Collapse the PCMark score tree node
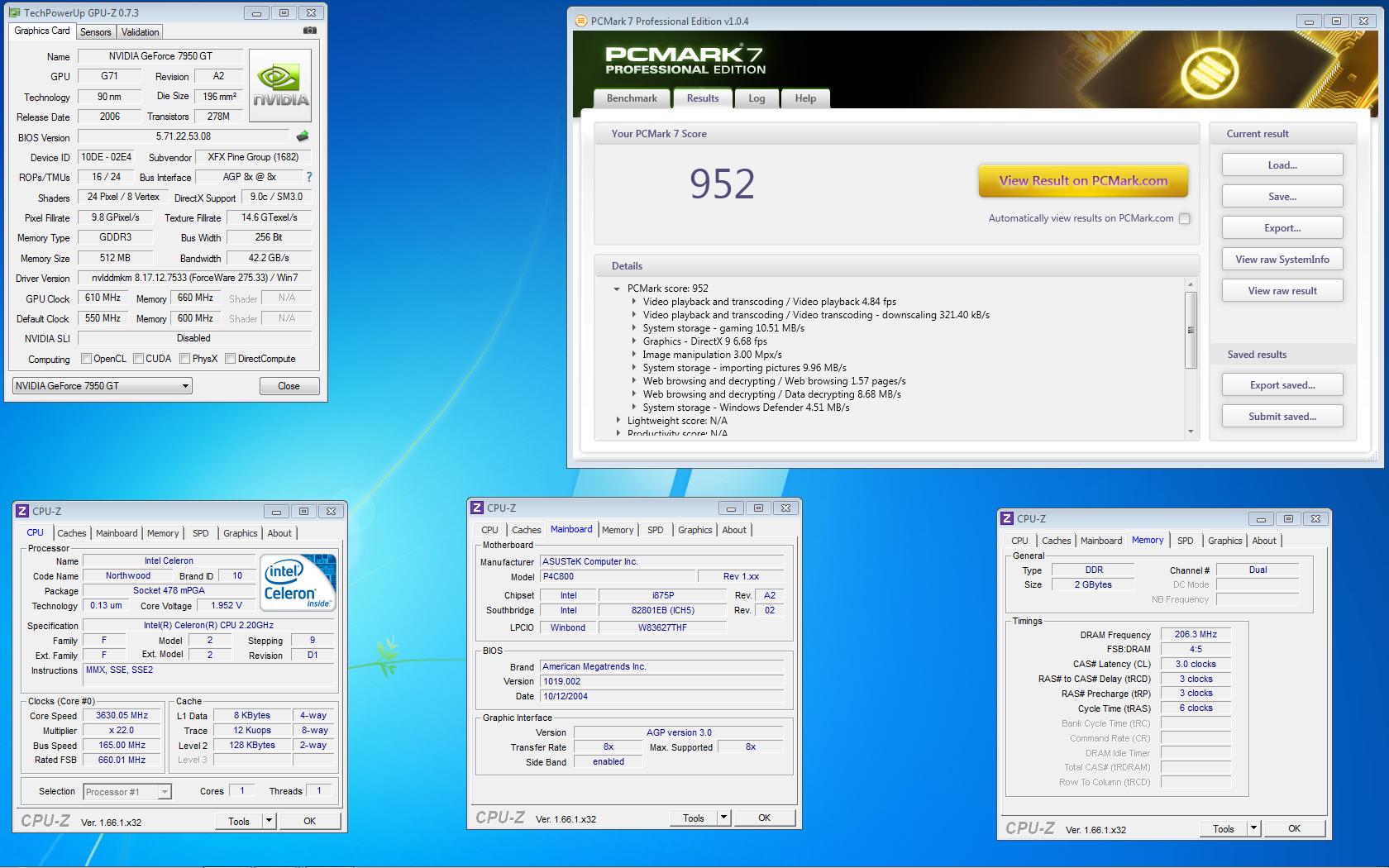 point(617,289)
